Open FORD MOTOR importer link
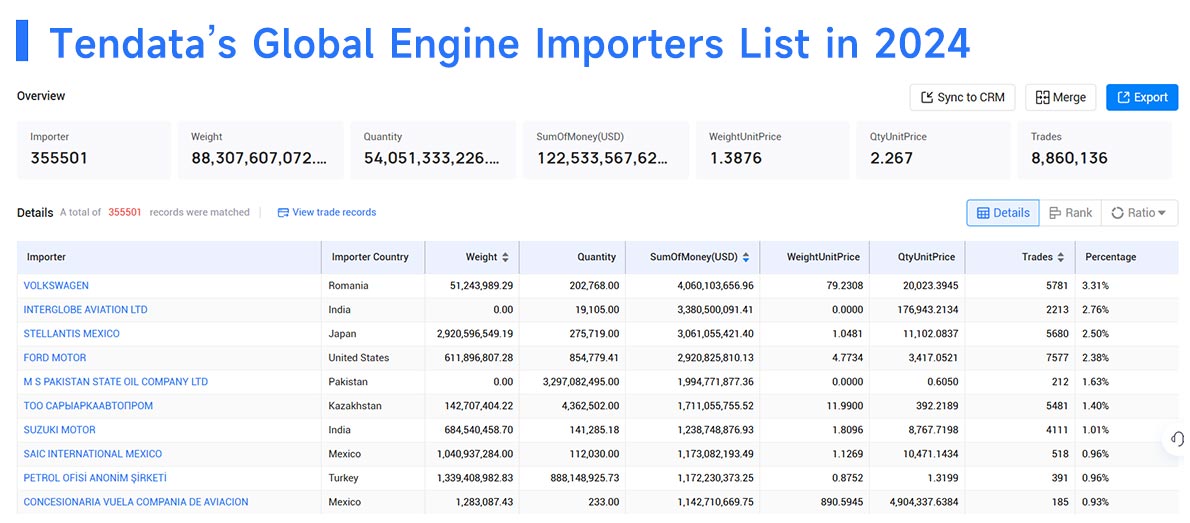Screen dimensions: 1190x523 [x=55, y=358]
